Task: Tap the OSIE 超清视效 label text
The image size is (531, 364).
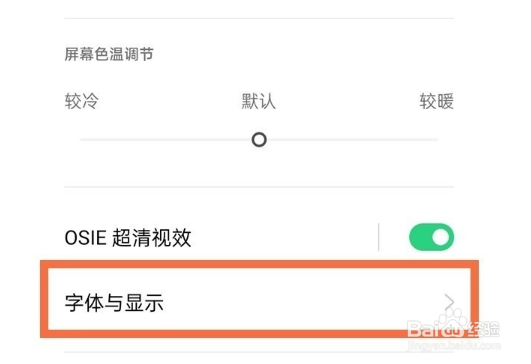Action: [x=128, y=237]
